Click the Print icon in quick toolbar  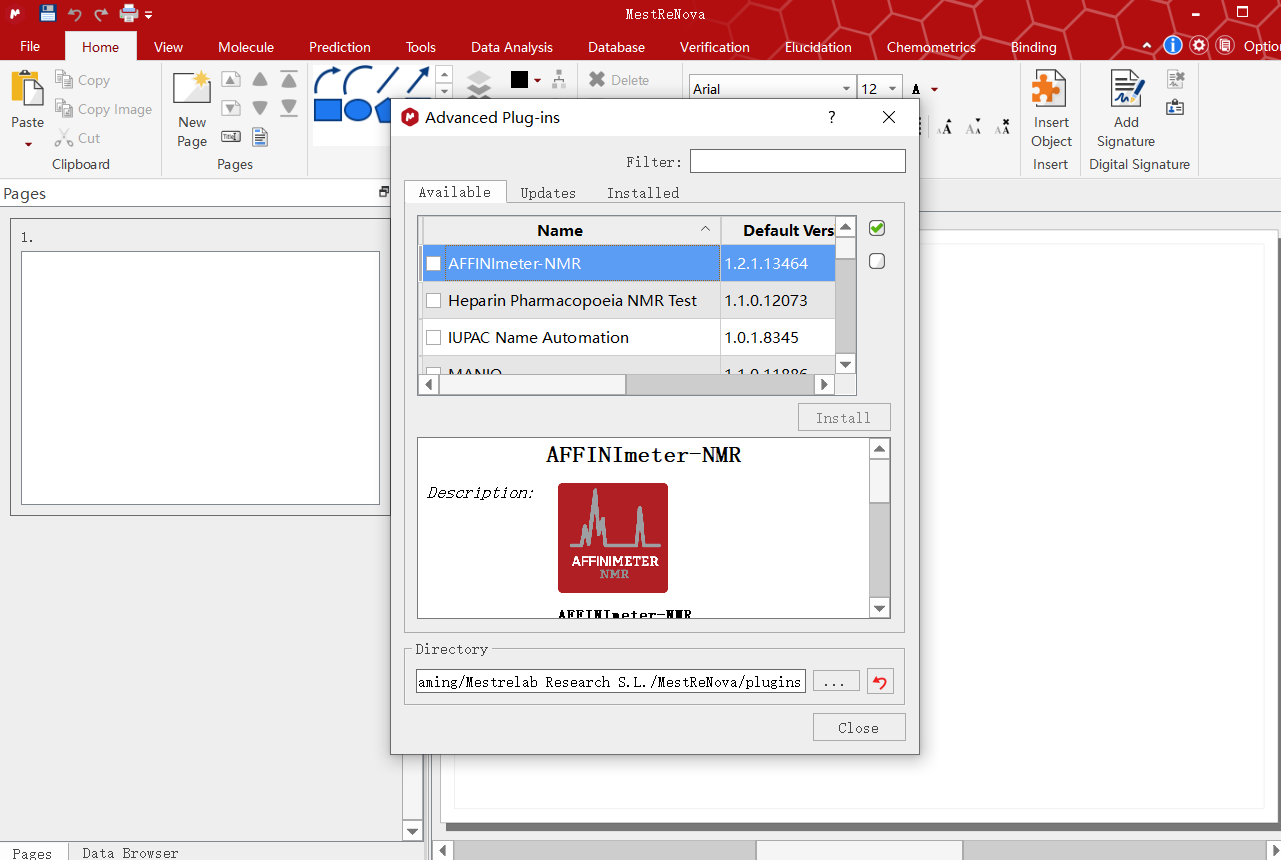[x=129, y=14]
